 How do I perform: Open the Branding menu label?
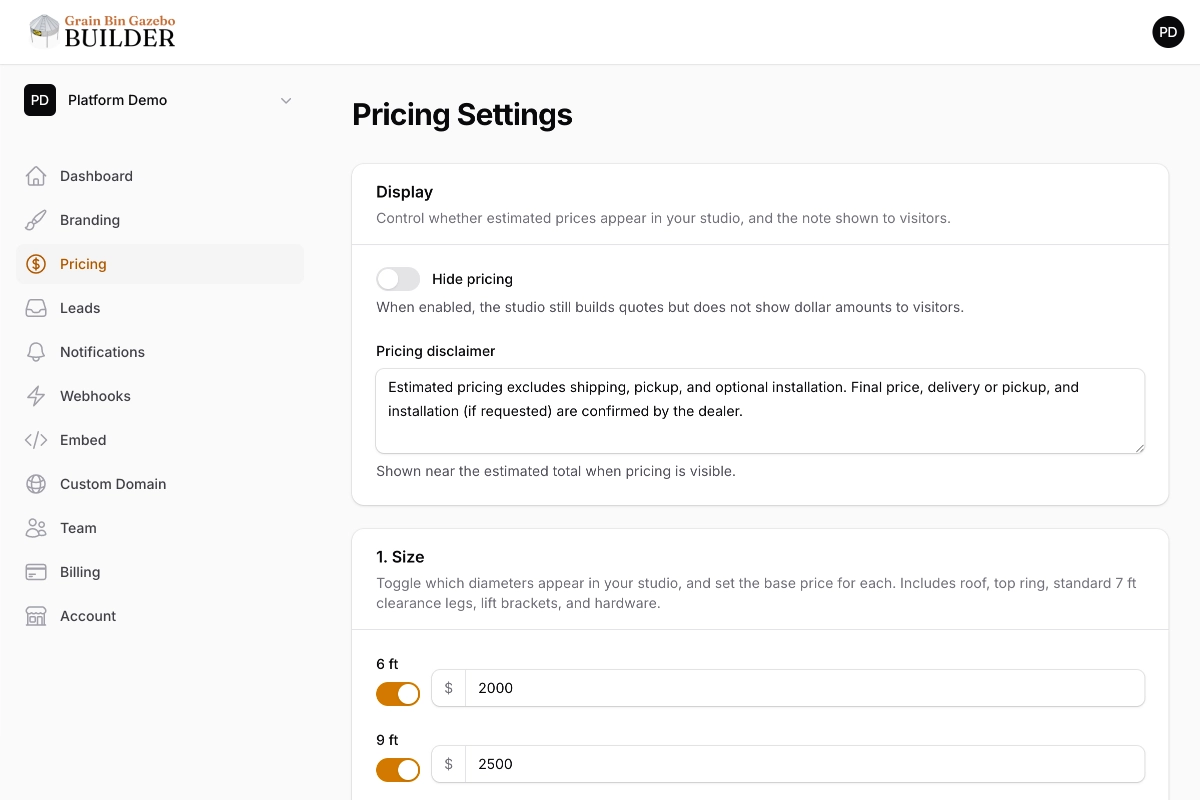coord(90,220)
